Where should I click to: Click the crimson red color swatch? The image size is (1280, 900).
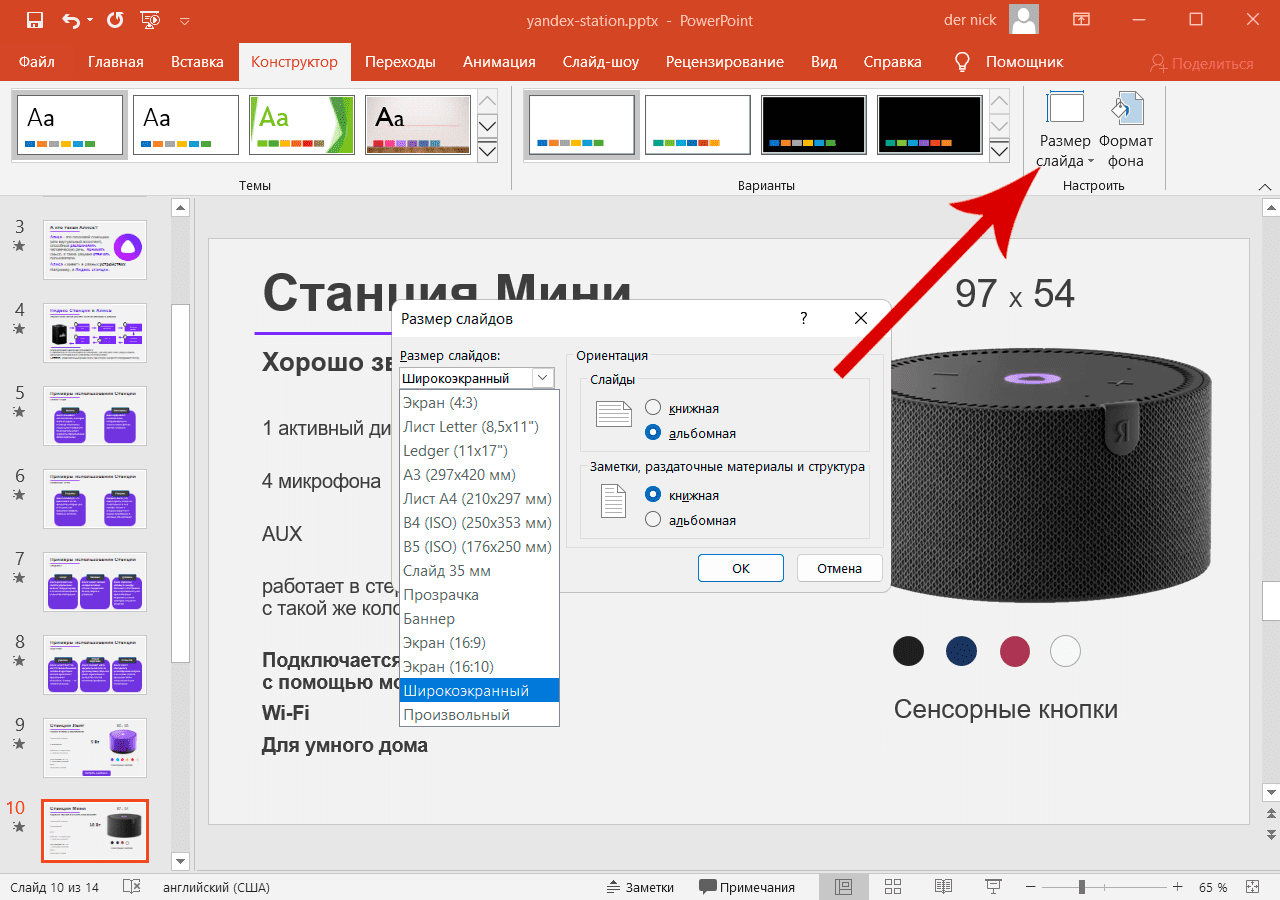[1015, 651]
